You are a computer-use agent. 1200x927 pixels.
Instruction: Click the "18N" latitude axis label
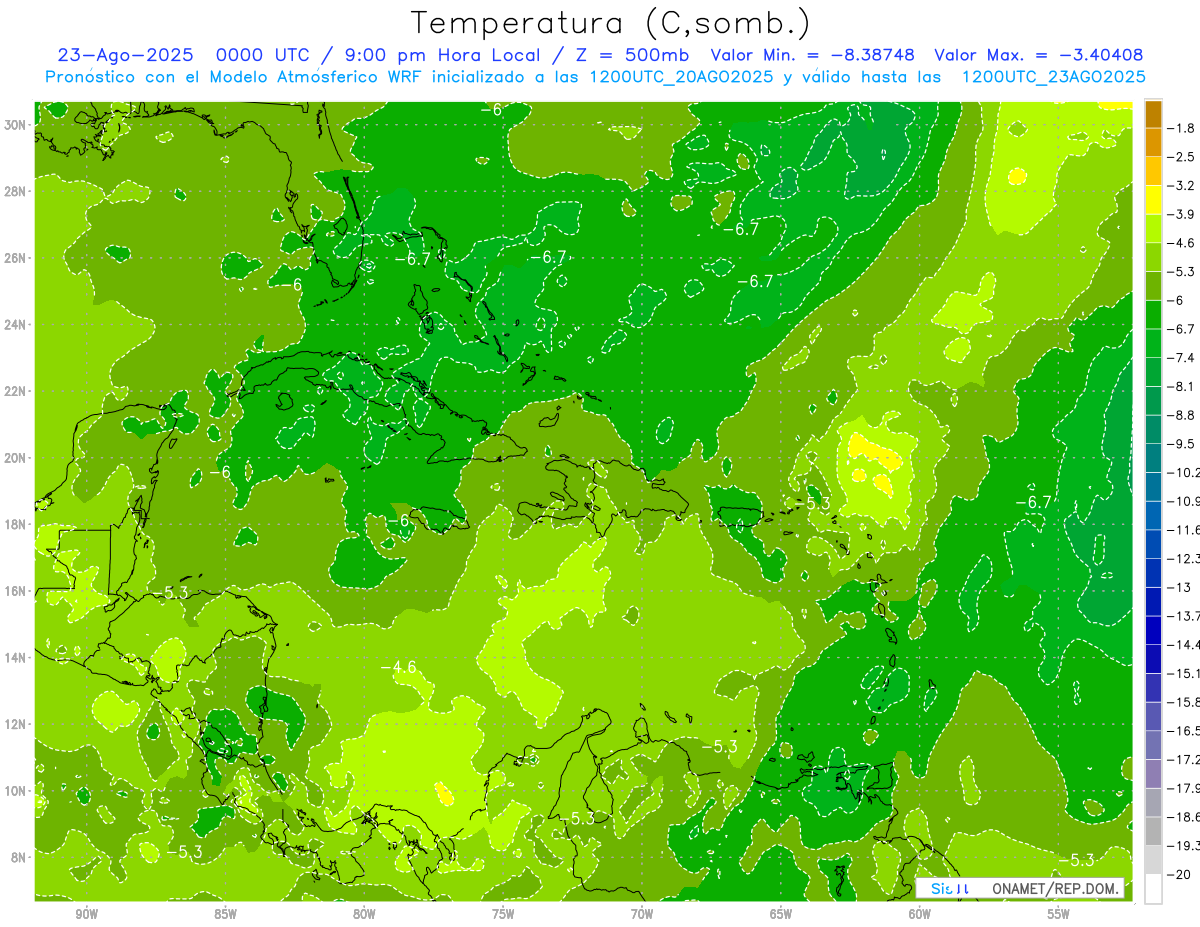point(17,524)
